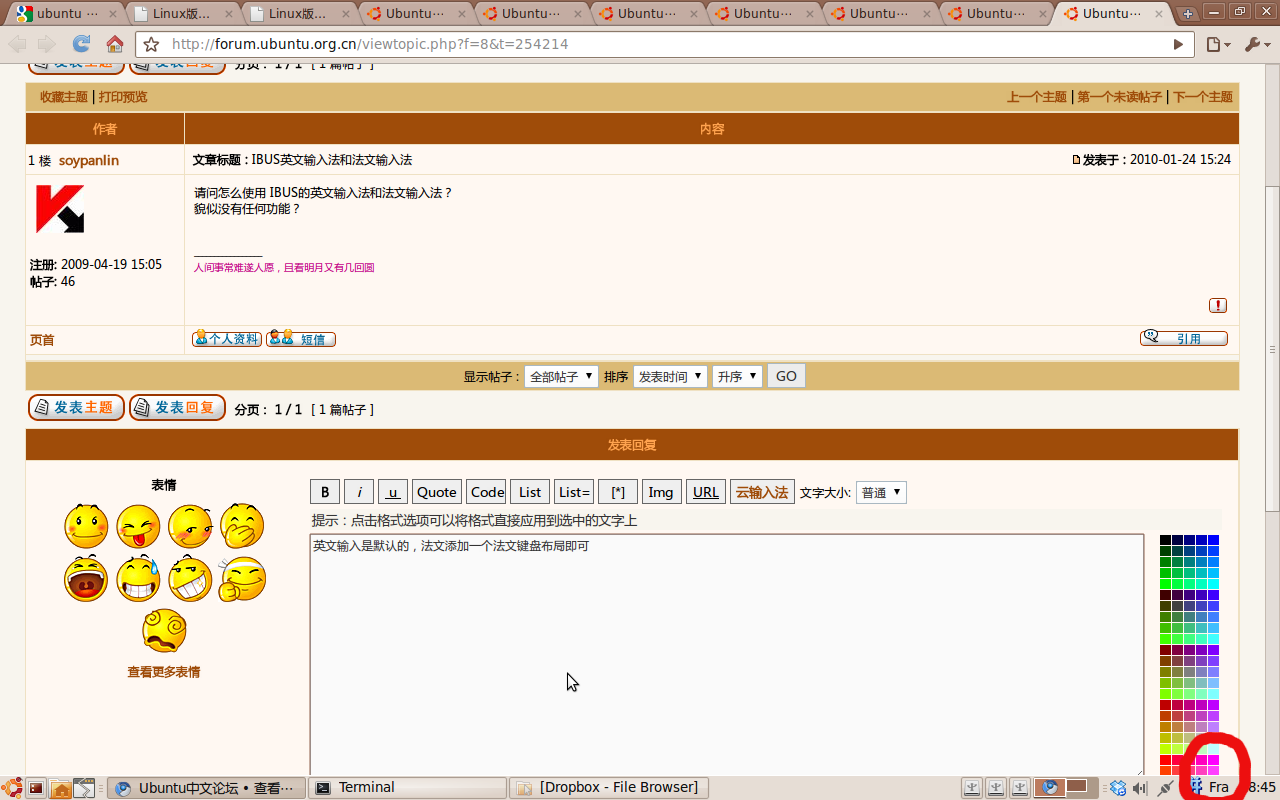Open the 发表时间 sort dropdown

(669, 377)
